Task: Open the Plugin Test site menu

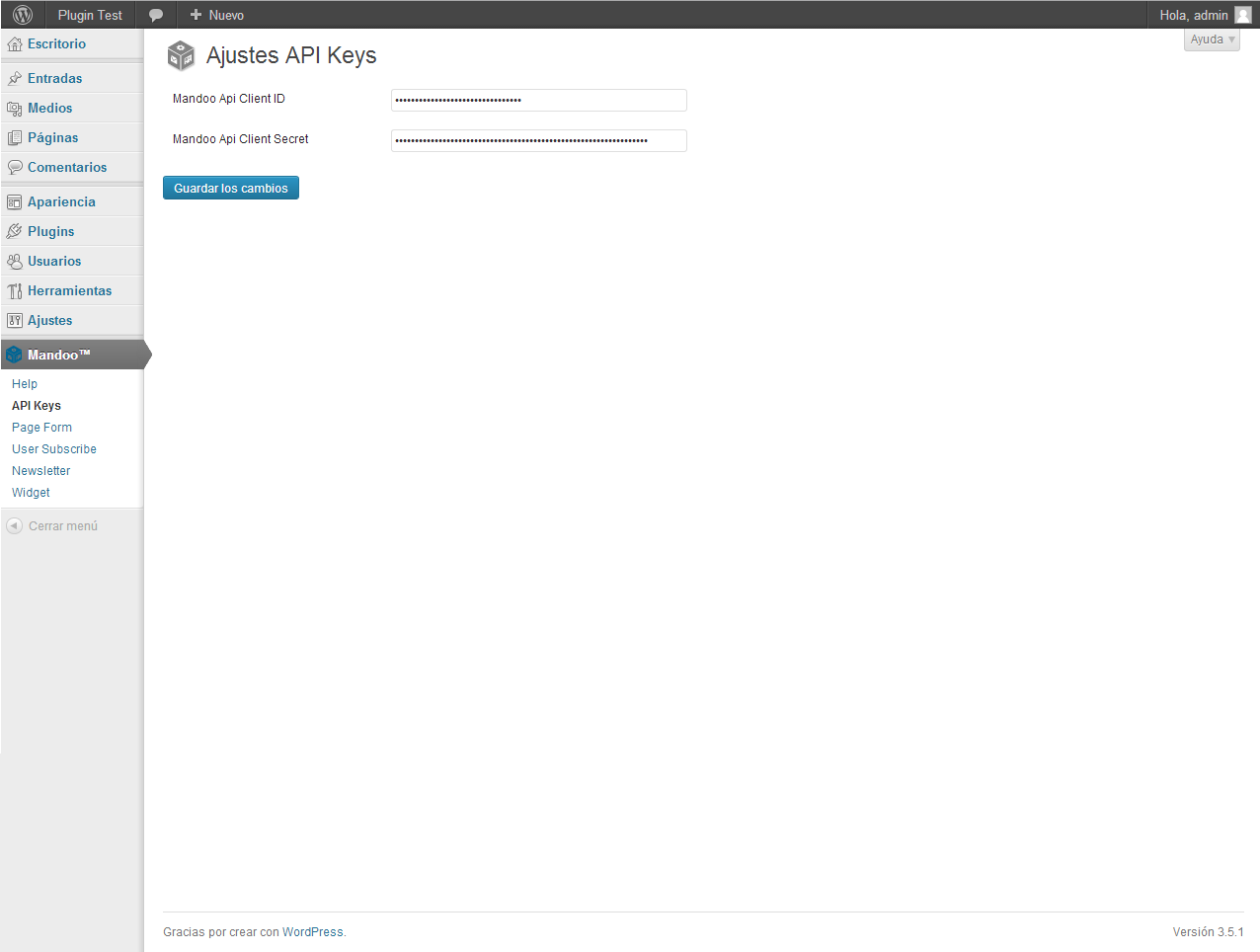Action: coord(90,15)
